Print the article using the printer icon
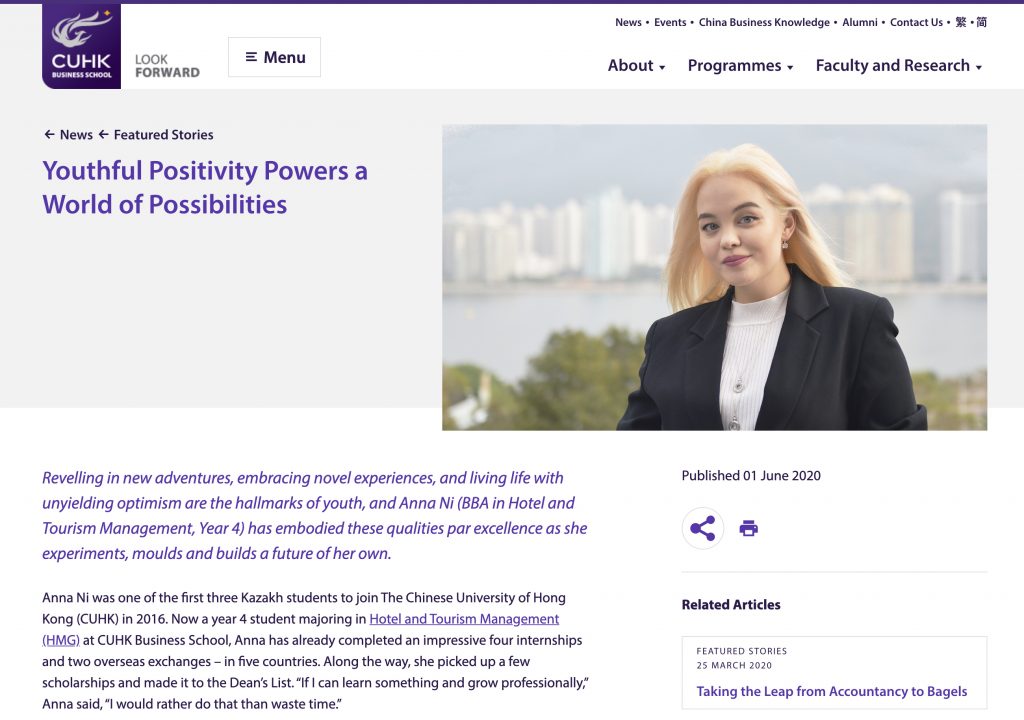1024x720 pixels. 748,527
